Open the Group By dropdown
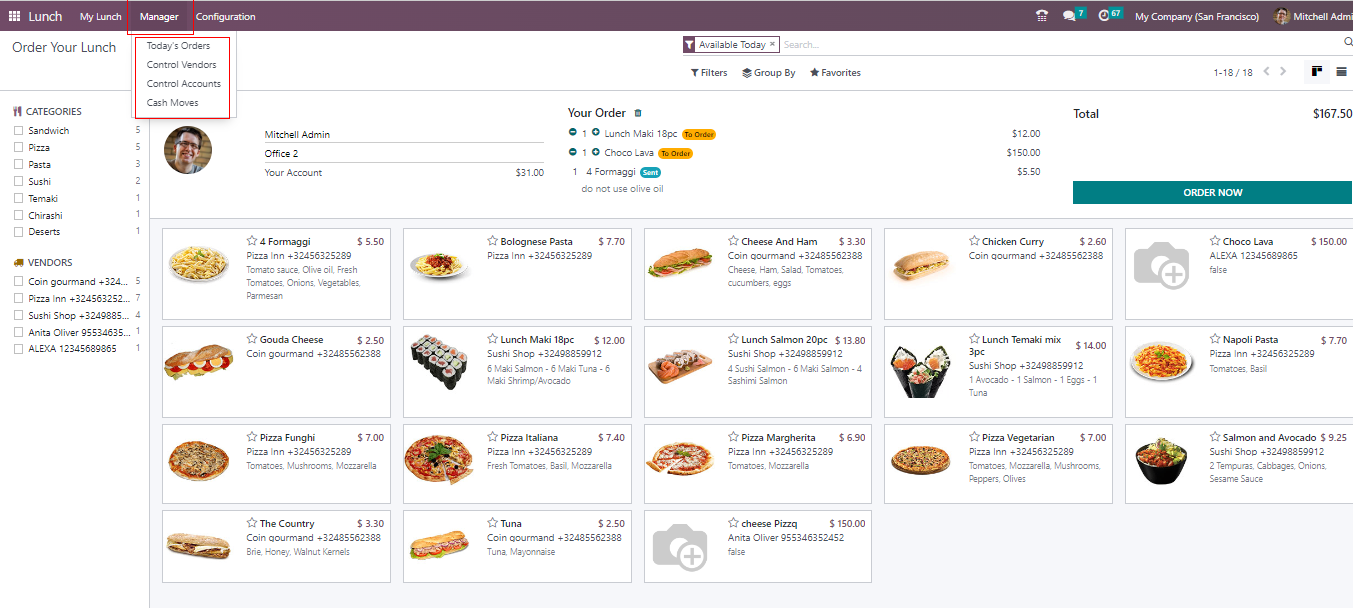 coord(768,73)
